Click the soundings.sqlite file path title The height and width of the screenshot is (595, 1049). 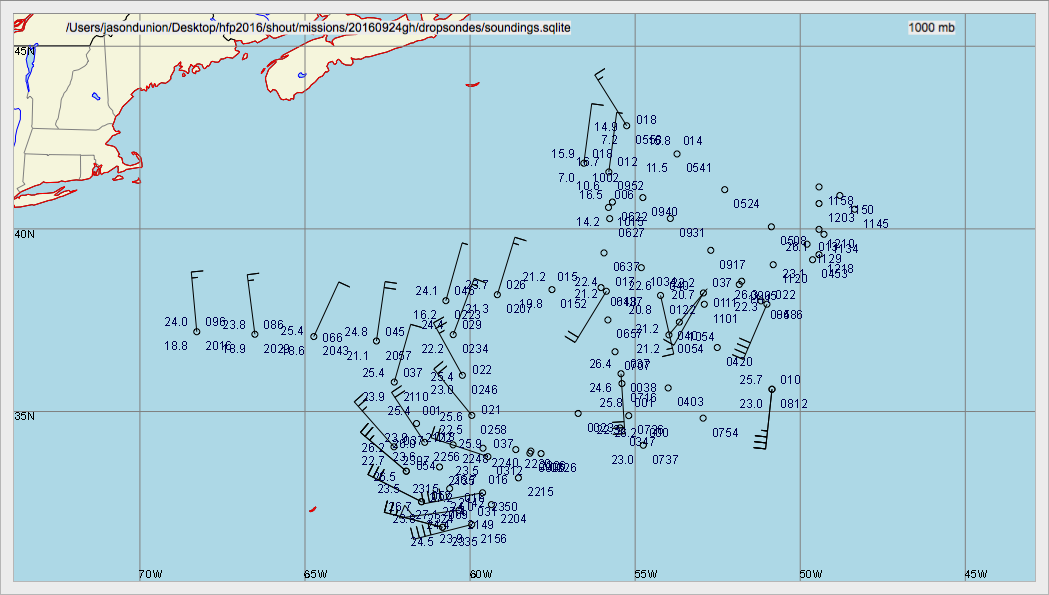[x=318, y=27]
